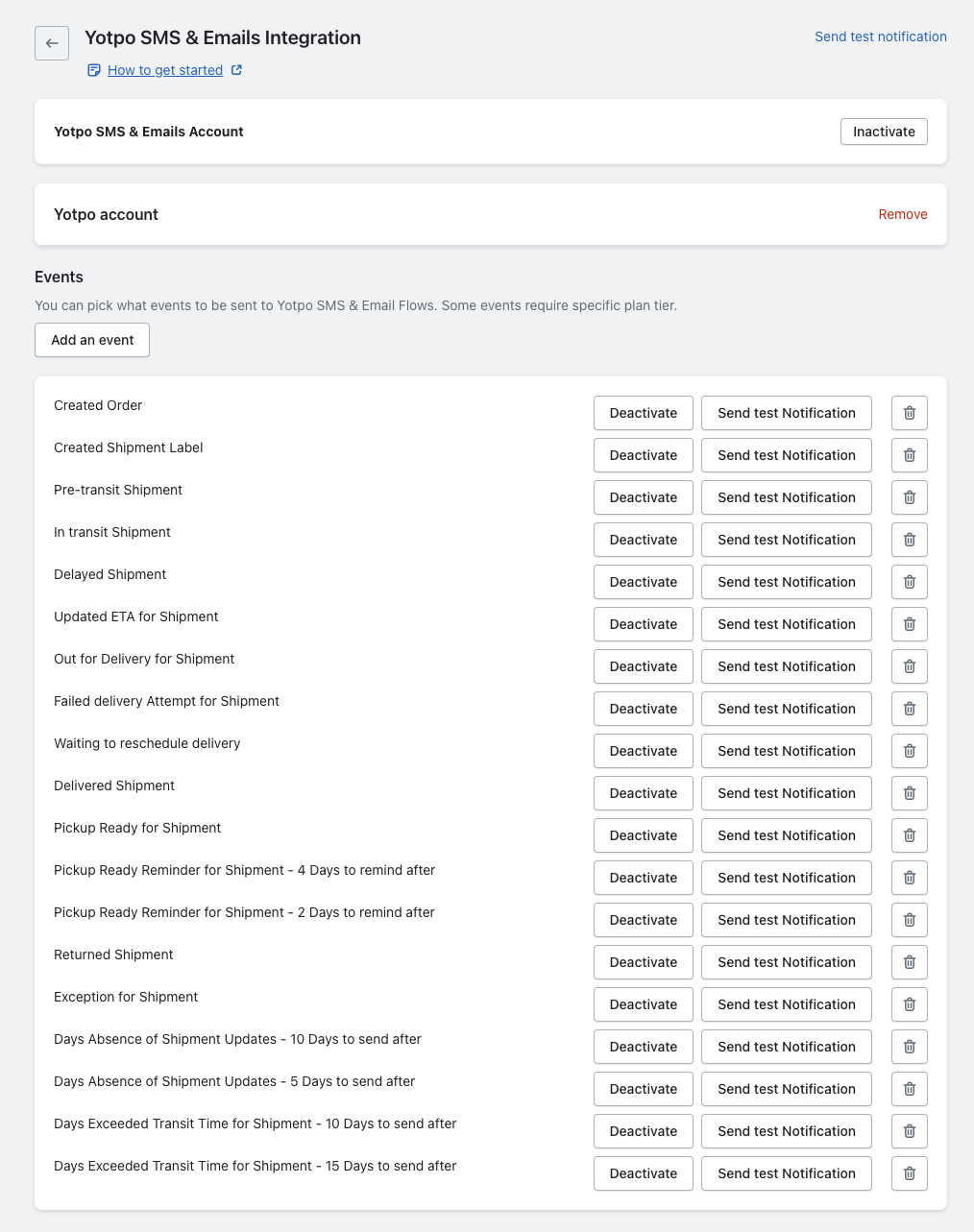Open the How to get started link

[x=165, y=70]
